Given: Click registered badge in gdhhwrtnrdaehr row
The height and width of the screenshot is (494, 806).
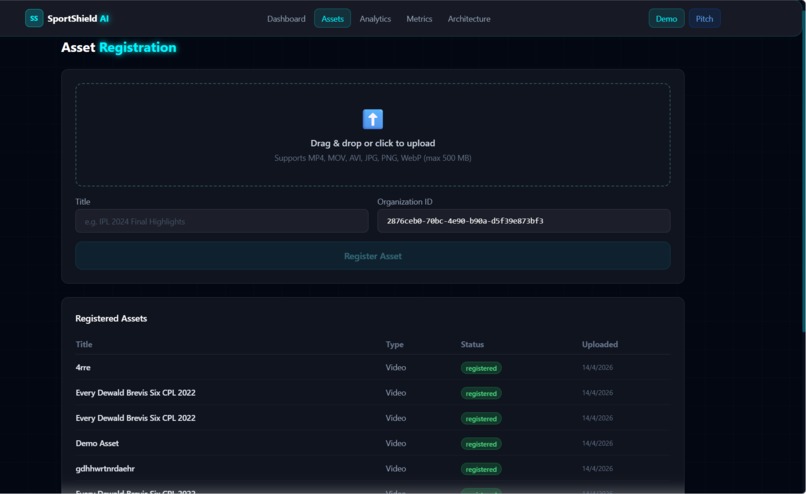Looking at the screenshot, I should (481, 469).
